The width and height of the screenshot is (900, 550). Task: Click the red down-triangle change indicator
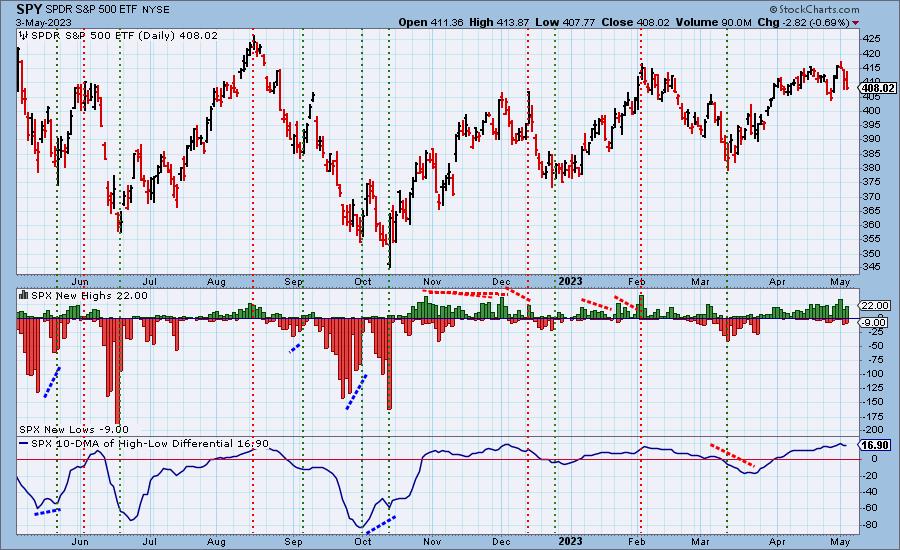tap(856, 23)
